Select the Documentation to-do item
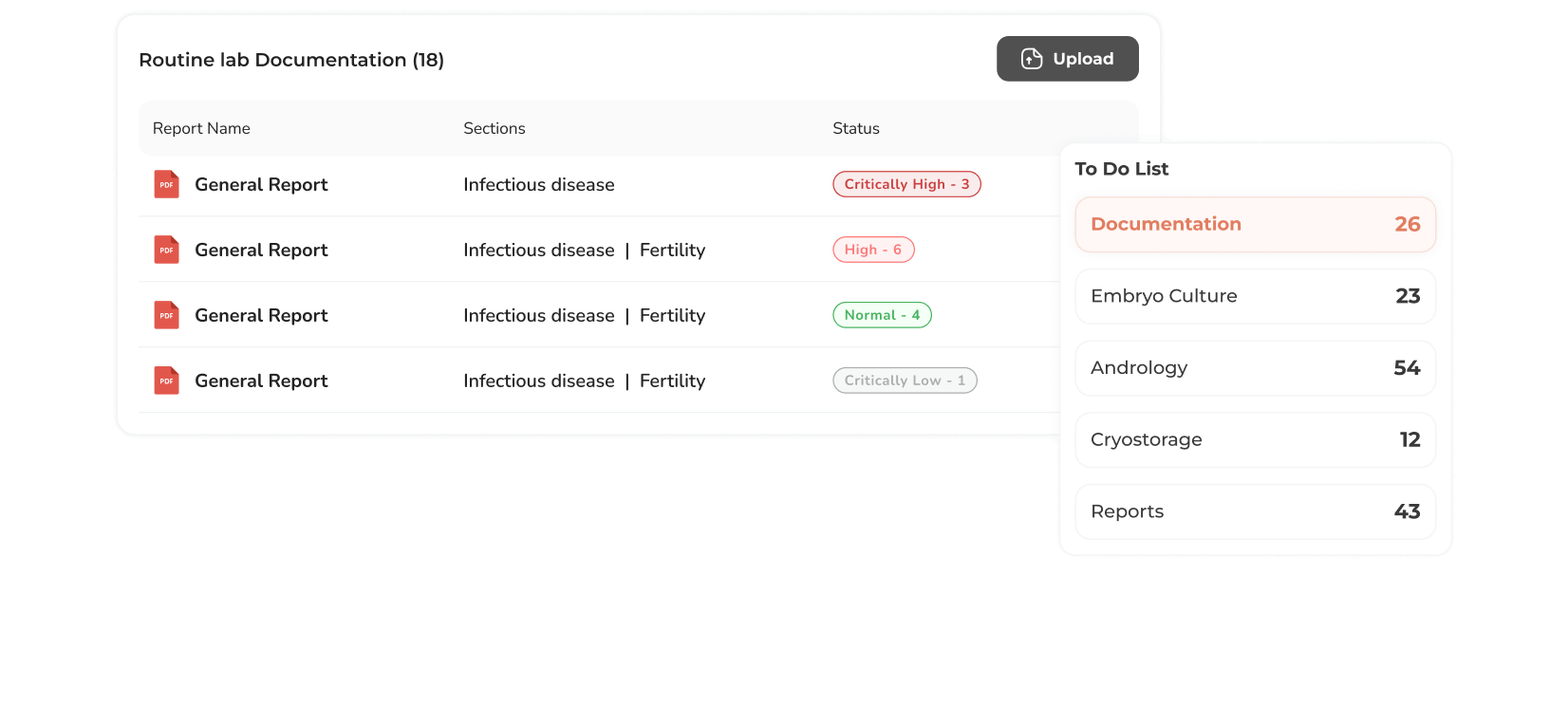1568x706 pixels. pos(1255,224)
